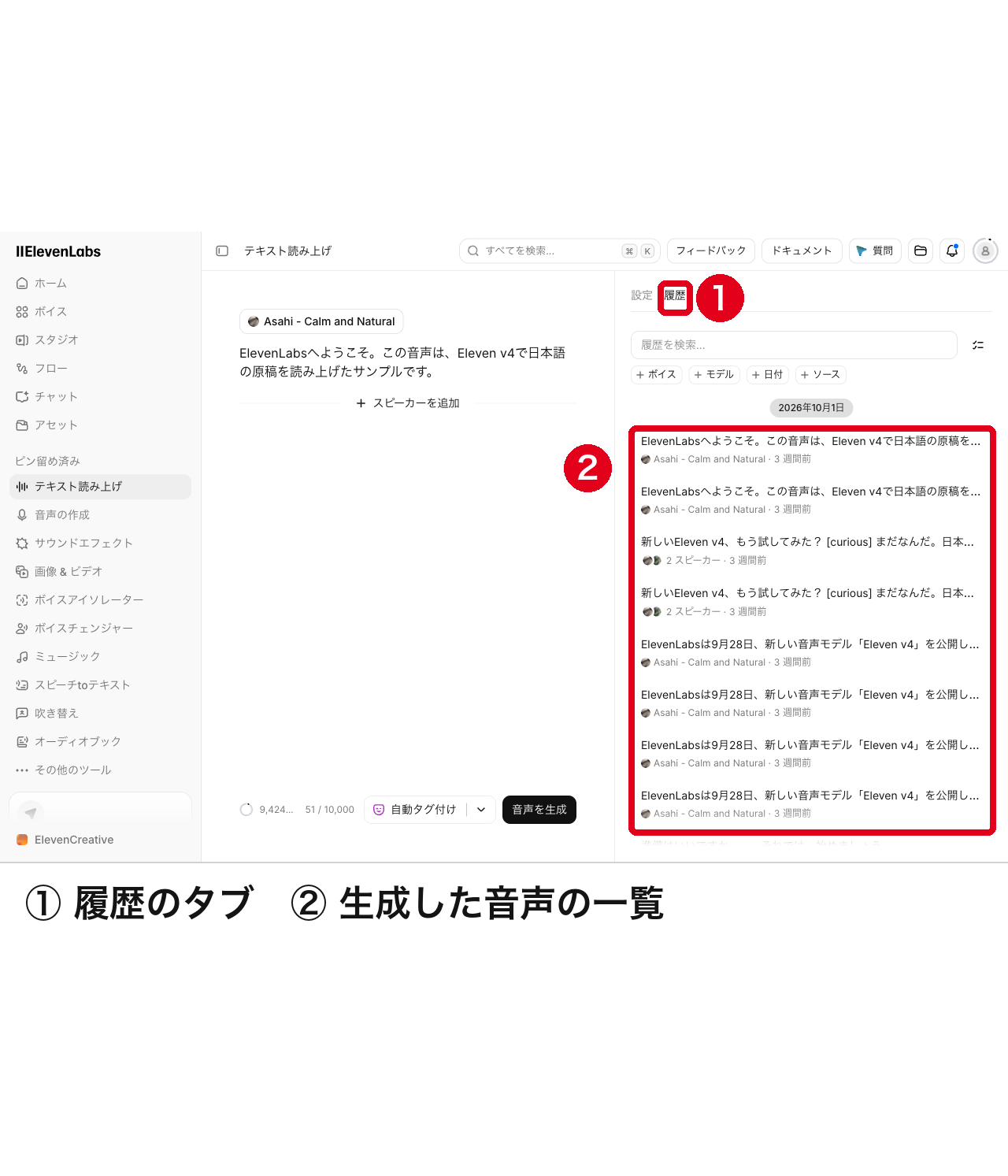Generate audio with 音声を生成

coord(539,810)
